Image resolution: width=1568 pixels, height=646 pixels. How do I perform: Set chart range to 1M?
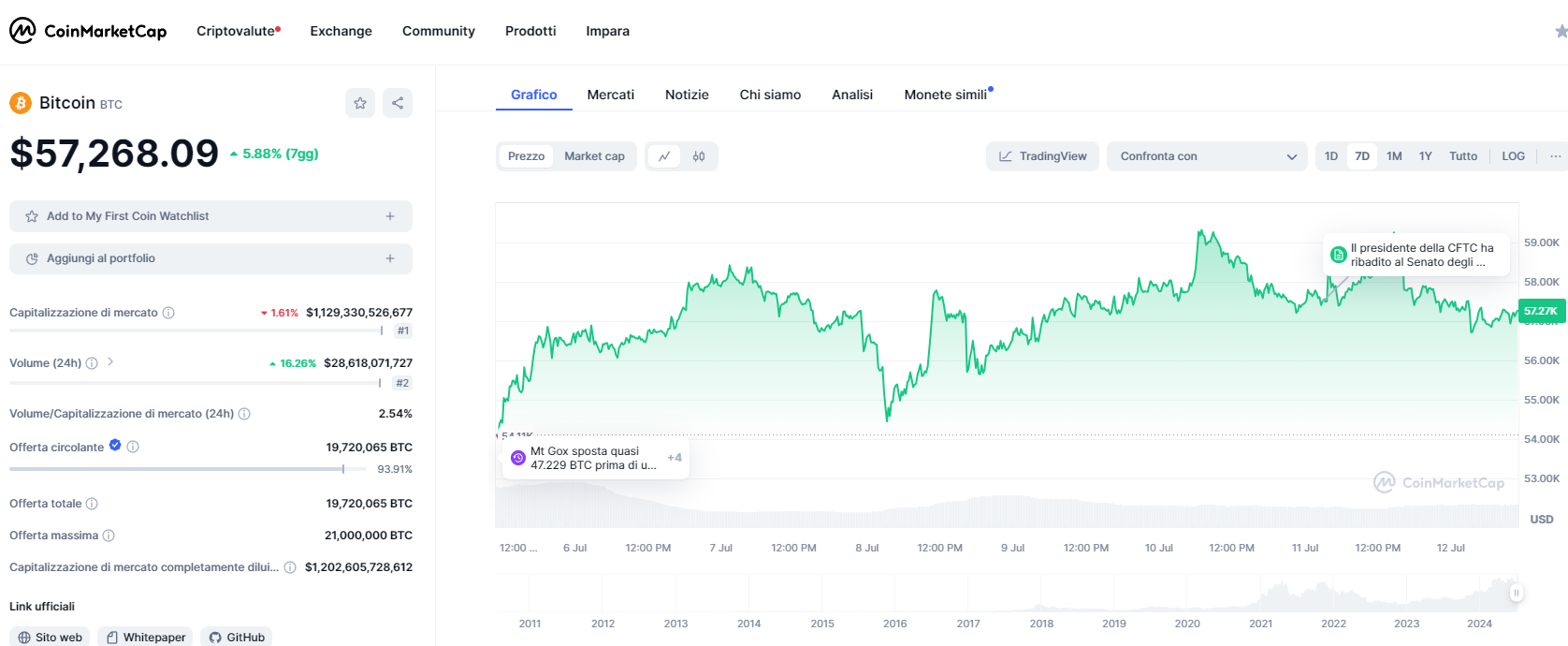(x=1394, y=156)
